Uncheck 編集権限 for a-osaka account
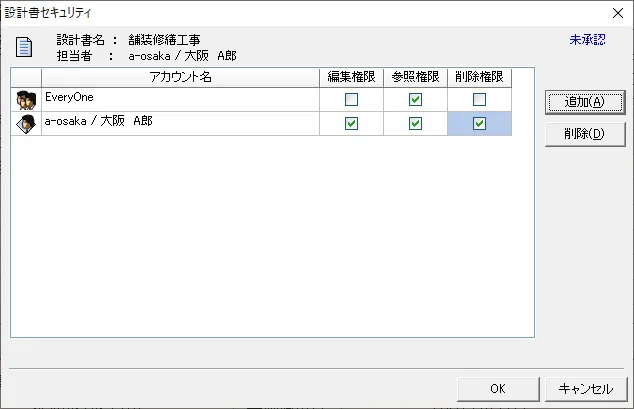 351,124
